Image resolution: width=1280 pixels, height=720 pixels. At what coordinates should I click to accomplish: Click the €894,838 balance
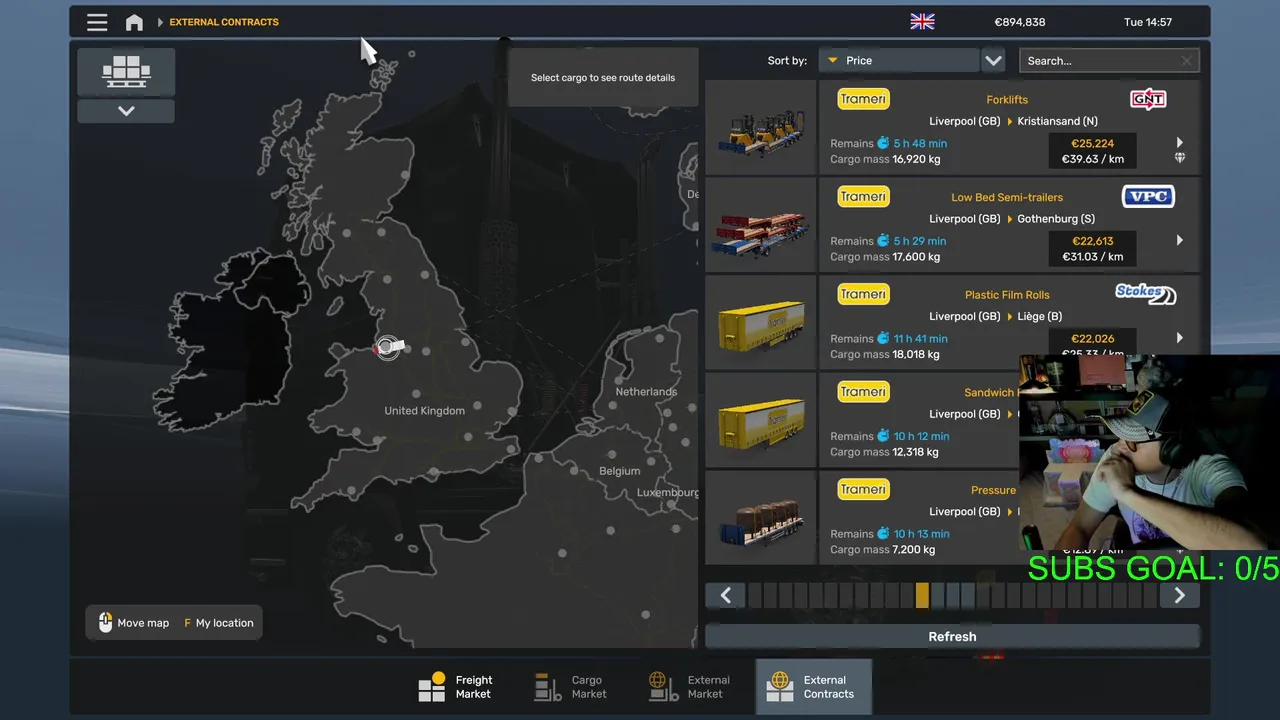1020,22
